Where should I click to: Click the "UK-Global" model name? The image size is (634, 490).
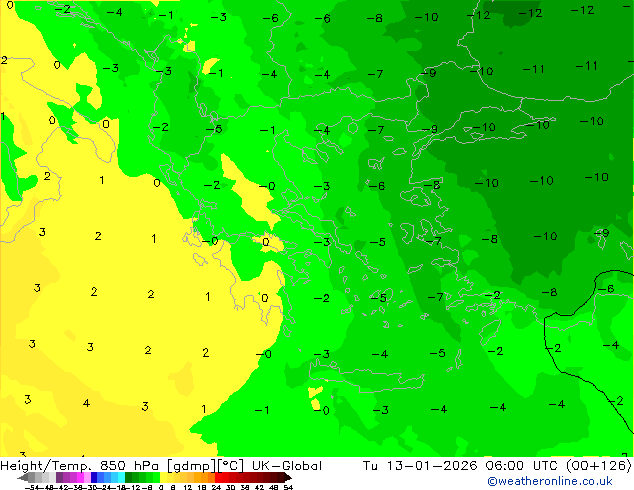coord(287,466)
